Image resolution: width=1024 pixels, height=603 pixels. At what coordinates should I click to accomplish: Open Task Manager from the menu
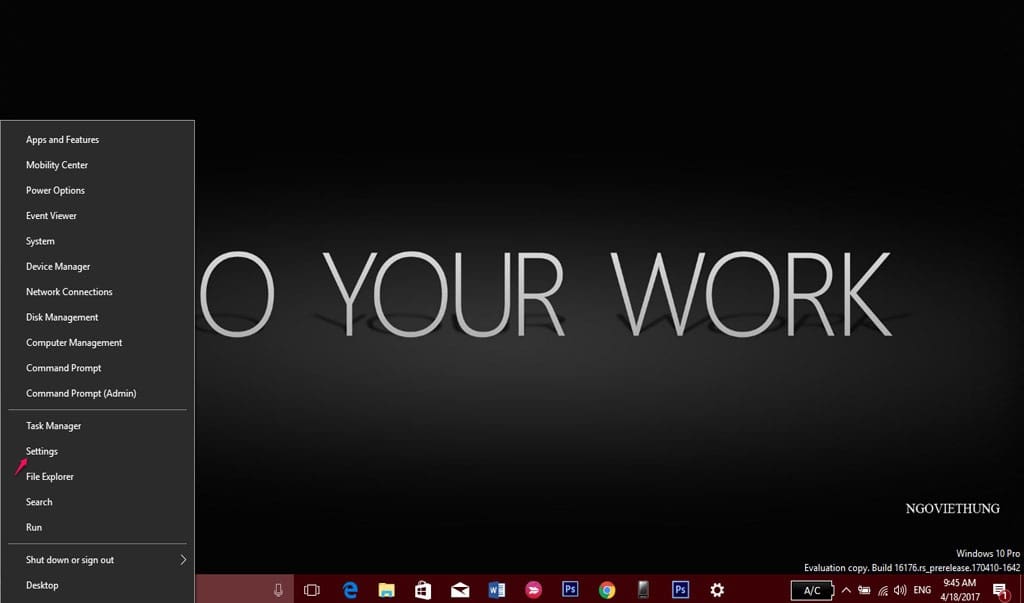(54, 426)
